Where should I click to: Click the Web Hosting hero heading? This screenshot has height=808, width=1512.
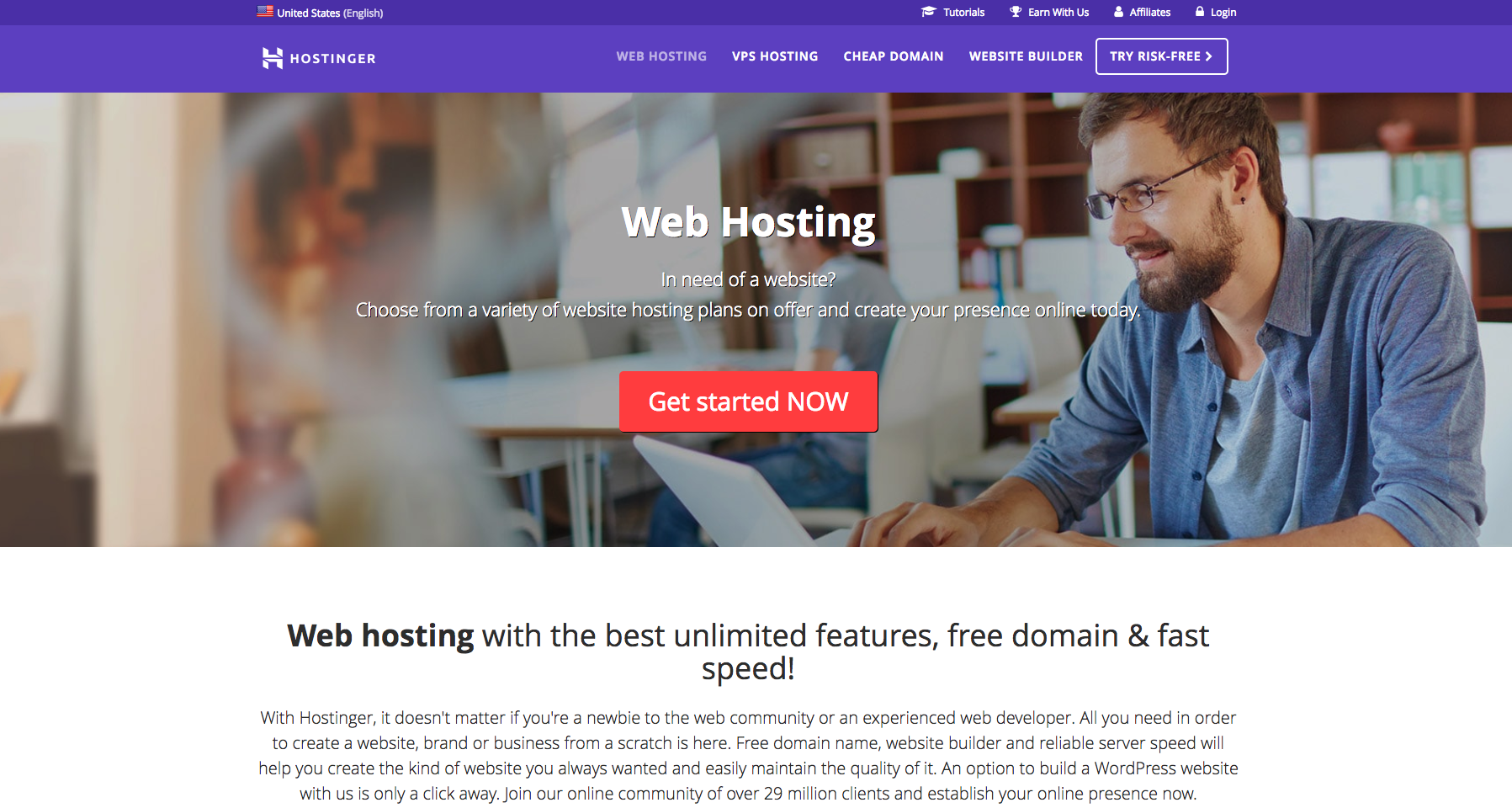pyautogui.click(x=748, y=222)
